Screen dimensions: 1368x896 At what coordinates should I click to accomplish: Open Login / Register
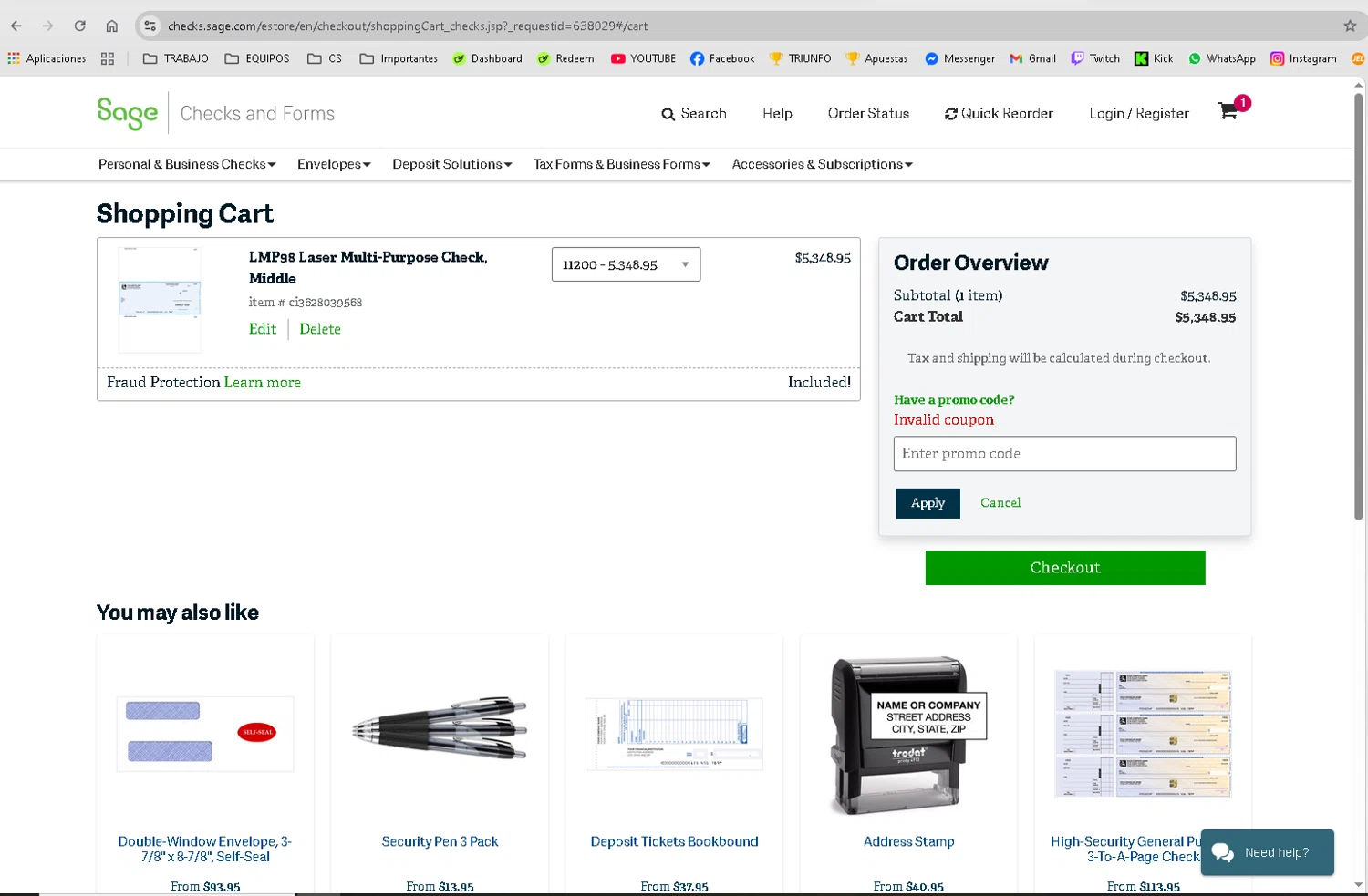point(1139,114)
